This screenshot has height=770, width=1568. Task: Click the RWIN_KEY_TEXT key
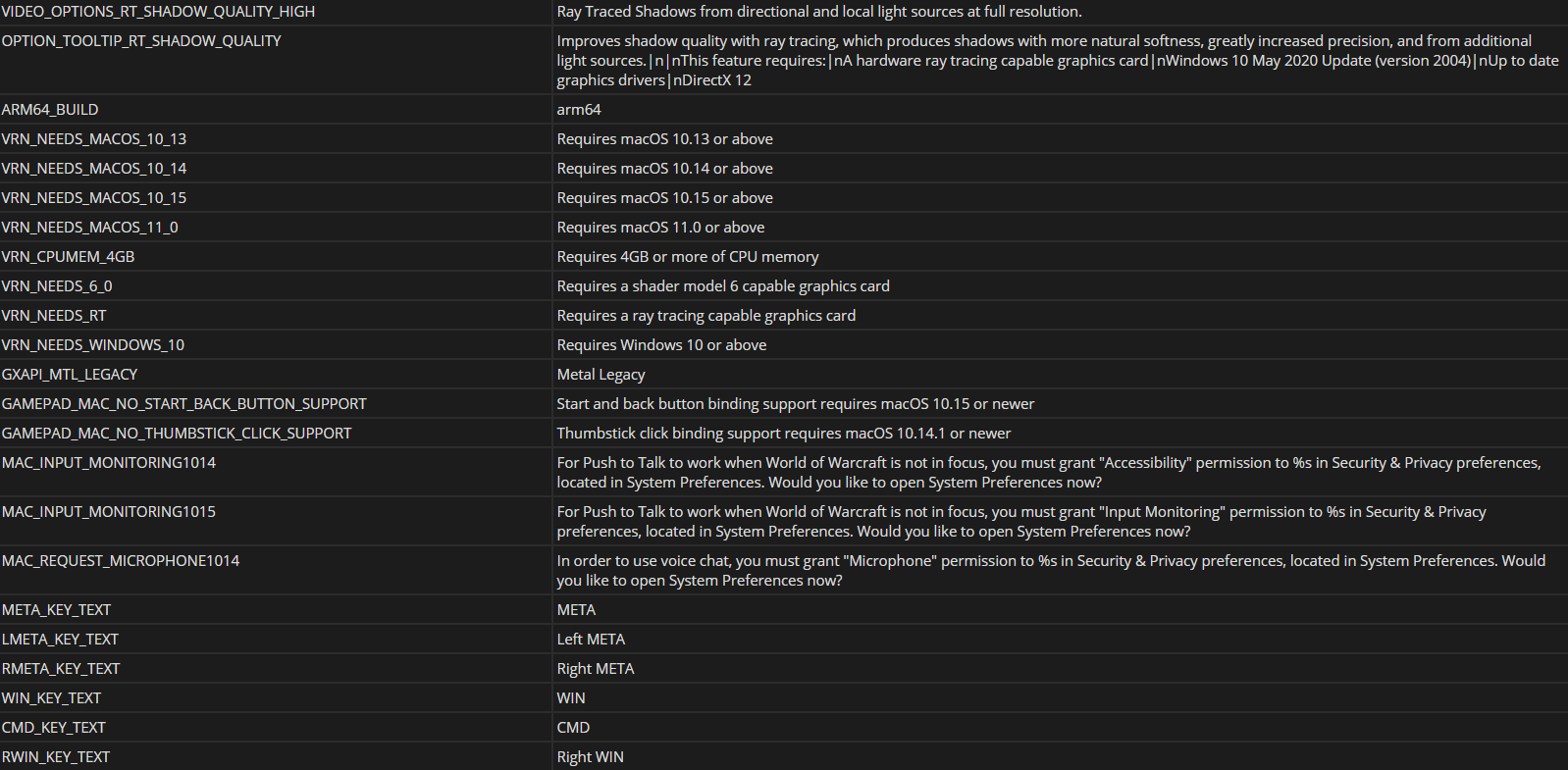pos(56,757)
